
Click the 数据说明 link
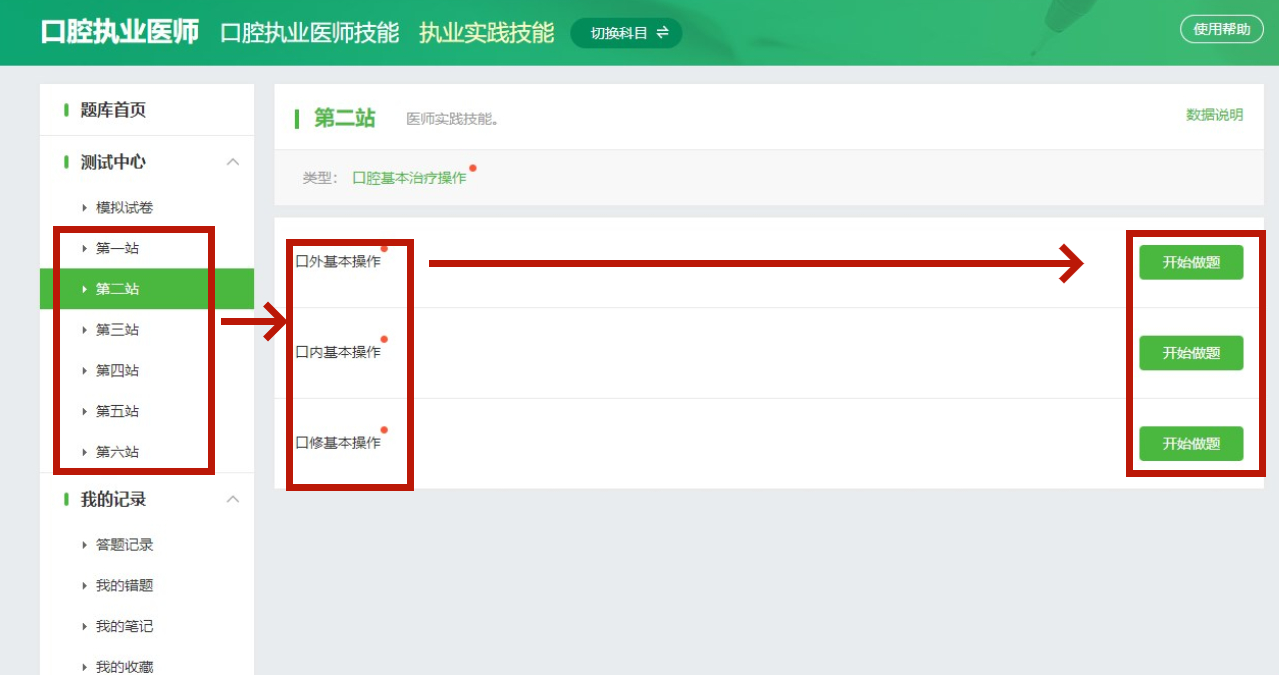click(1214, 115)
